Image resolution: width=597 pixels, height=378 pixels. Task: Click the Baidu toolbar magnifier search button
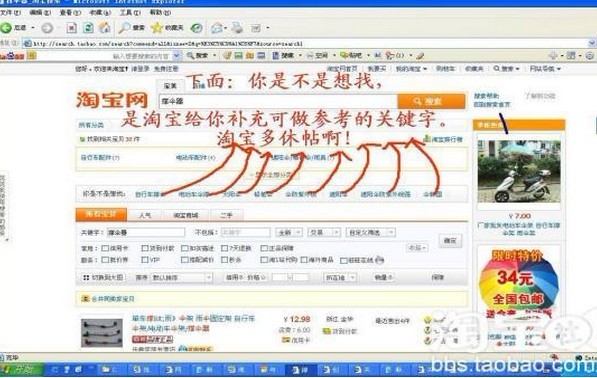pyautogui.click(x=197, y=56)
